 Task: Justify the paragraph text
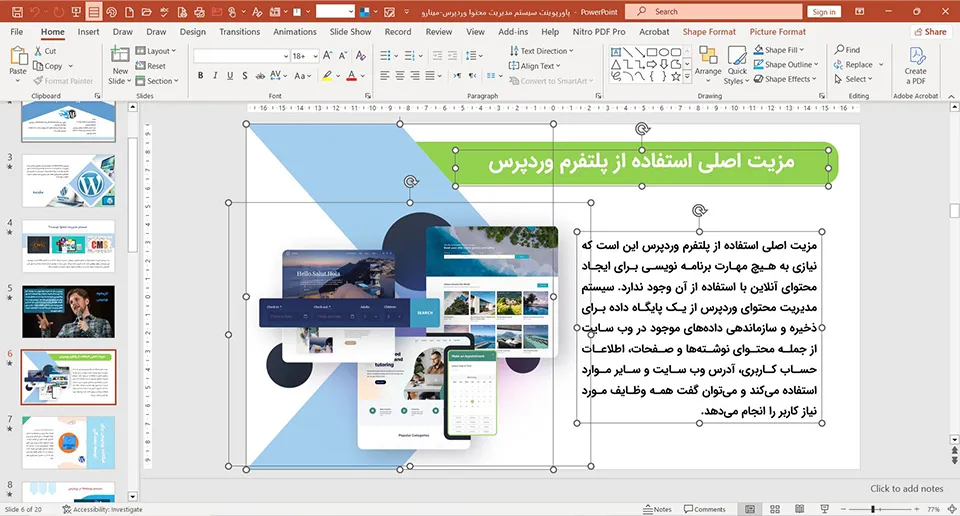tap(430, 76)
